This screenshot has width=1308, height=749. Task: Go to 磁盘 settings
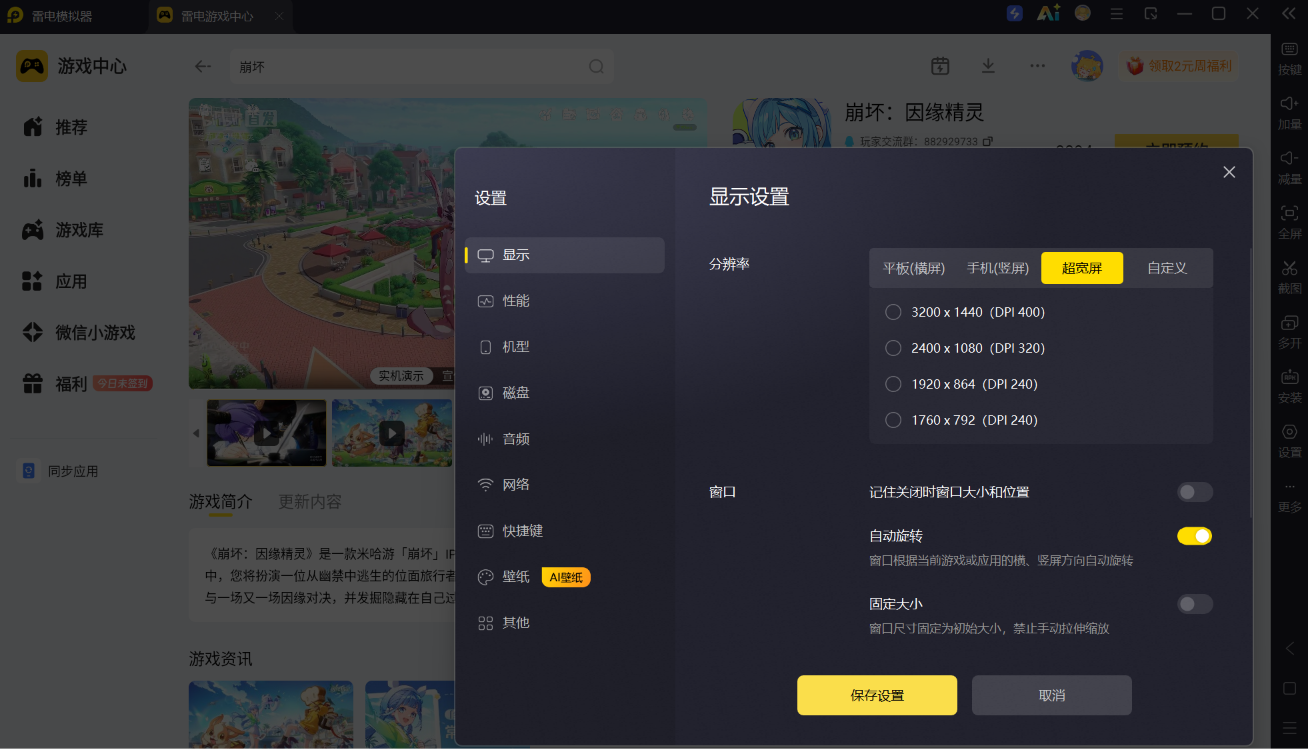point(565,393)
